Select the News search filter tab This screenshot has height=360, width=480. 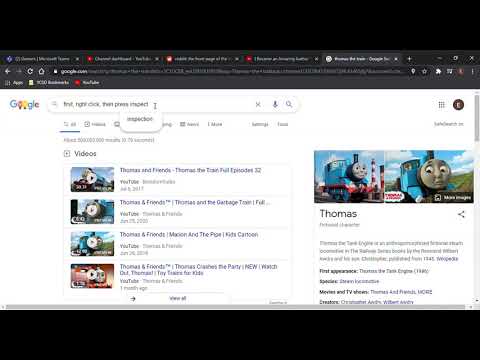pos(189,124)
